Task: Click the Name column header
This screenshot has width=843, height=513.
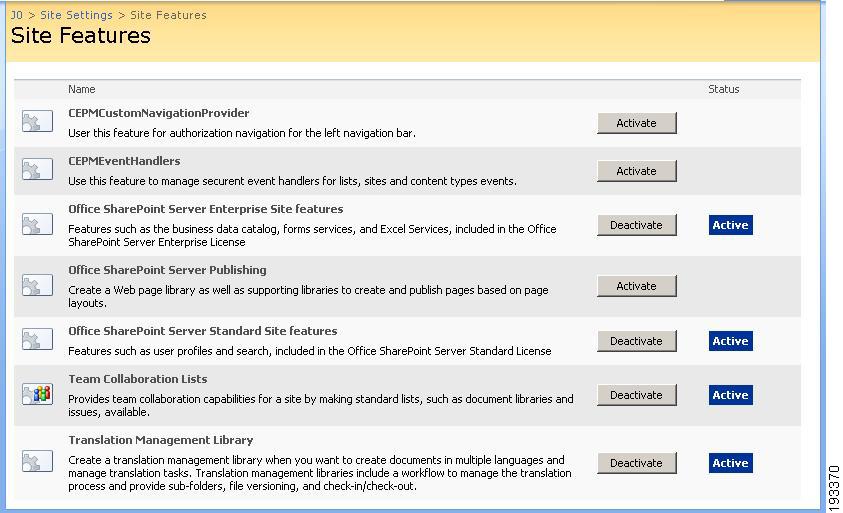Action: [82, 89]
